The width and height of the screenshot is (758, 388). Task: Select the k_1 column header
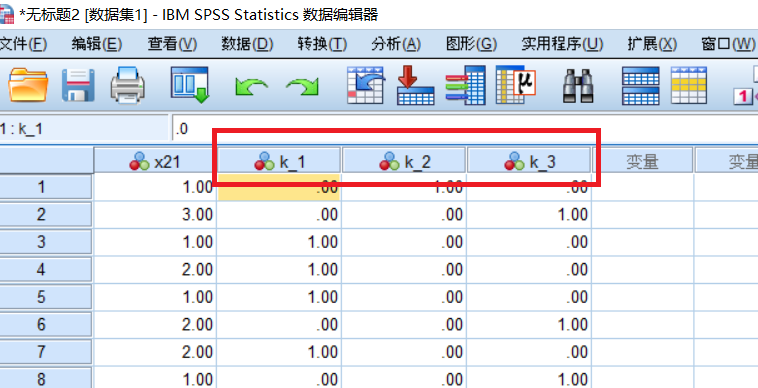[x=279, y=161]
